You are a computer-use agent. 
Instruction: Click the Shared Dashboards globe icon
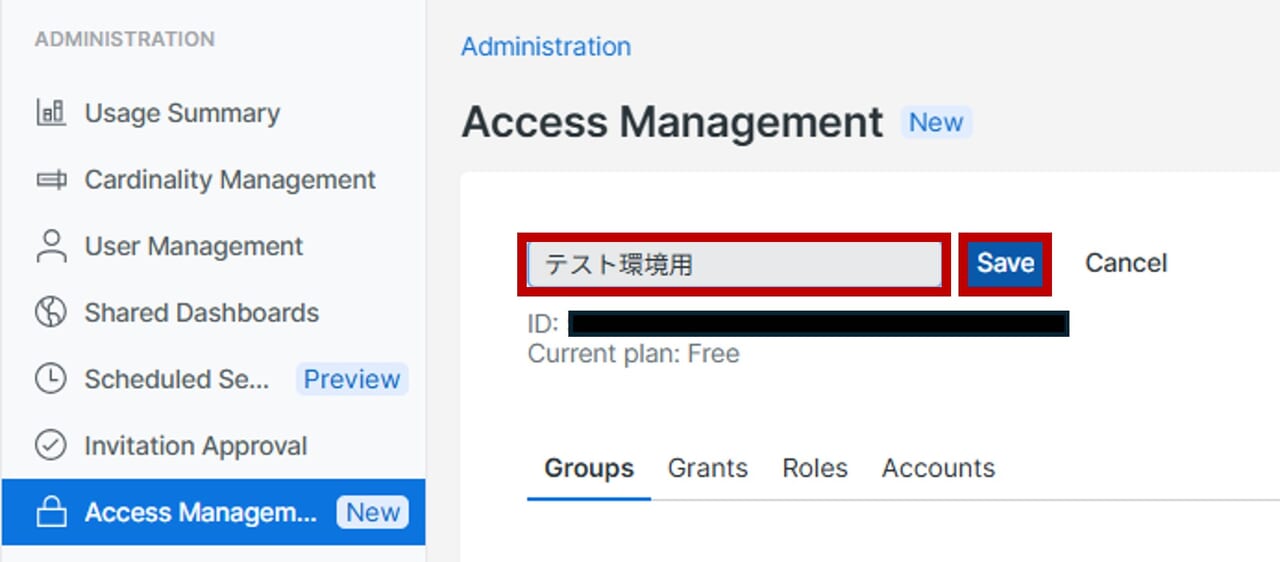tap(51, 313)
